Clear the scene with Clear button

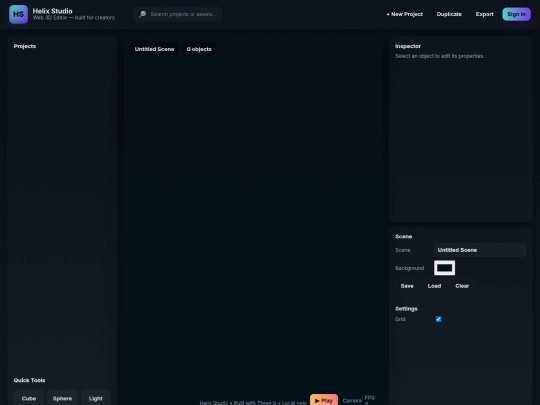(462, 286)
